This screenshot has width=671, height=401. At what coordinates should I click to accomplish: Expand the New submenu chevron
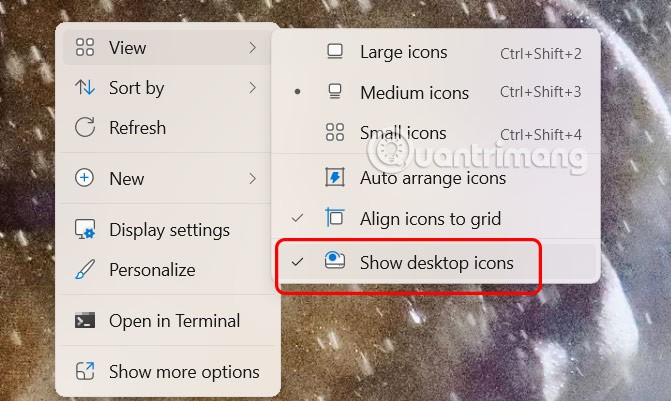pyautogui.click(x=252, y=179)
